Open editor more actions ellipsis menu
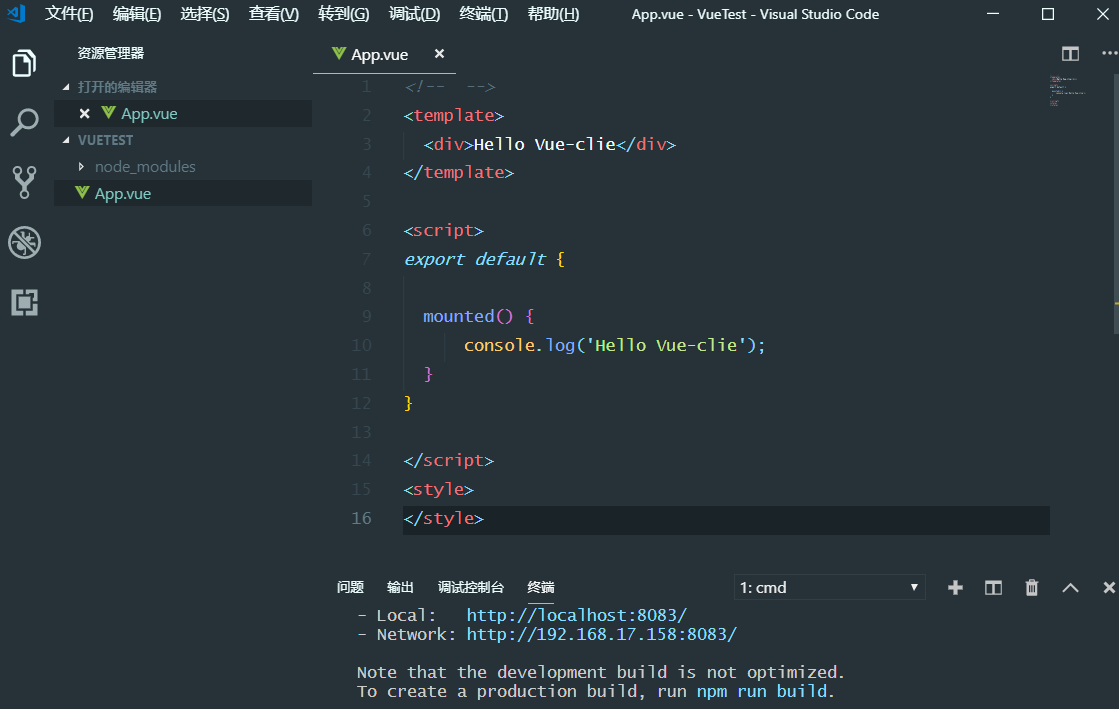Screen dimensions: 1119x709 (1109, 54)
